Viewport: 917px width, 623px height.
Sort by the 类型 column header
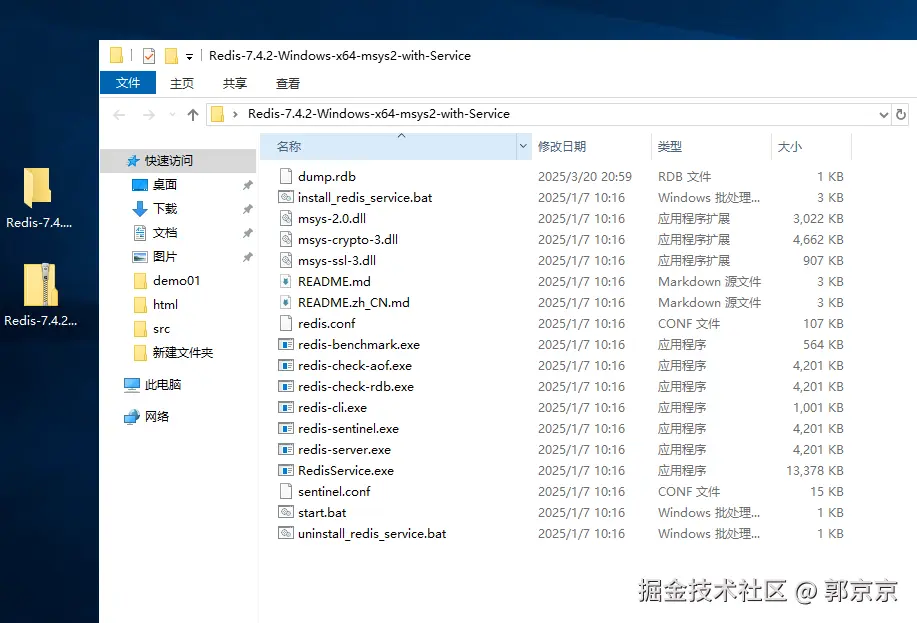pyautogui.click(x=711, y=146)
